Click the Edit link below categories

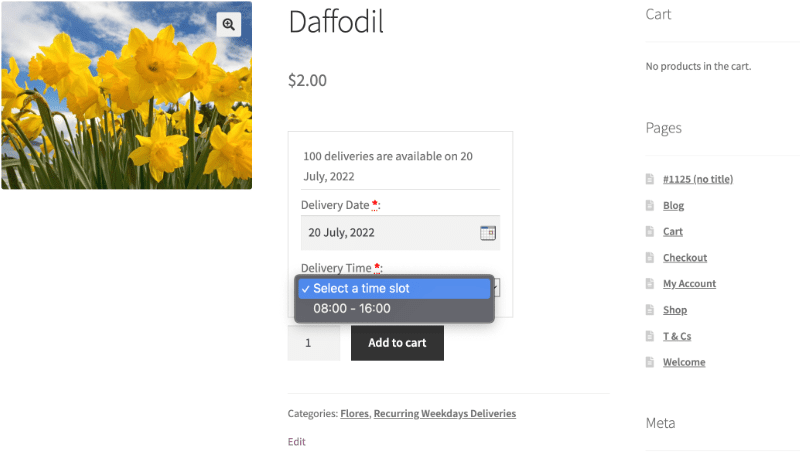click(x=296, y=441)
